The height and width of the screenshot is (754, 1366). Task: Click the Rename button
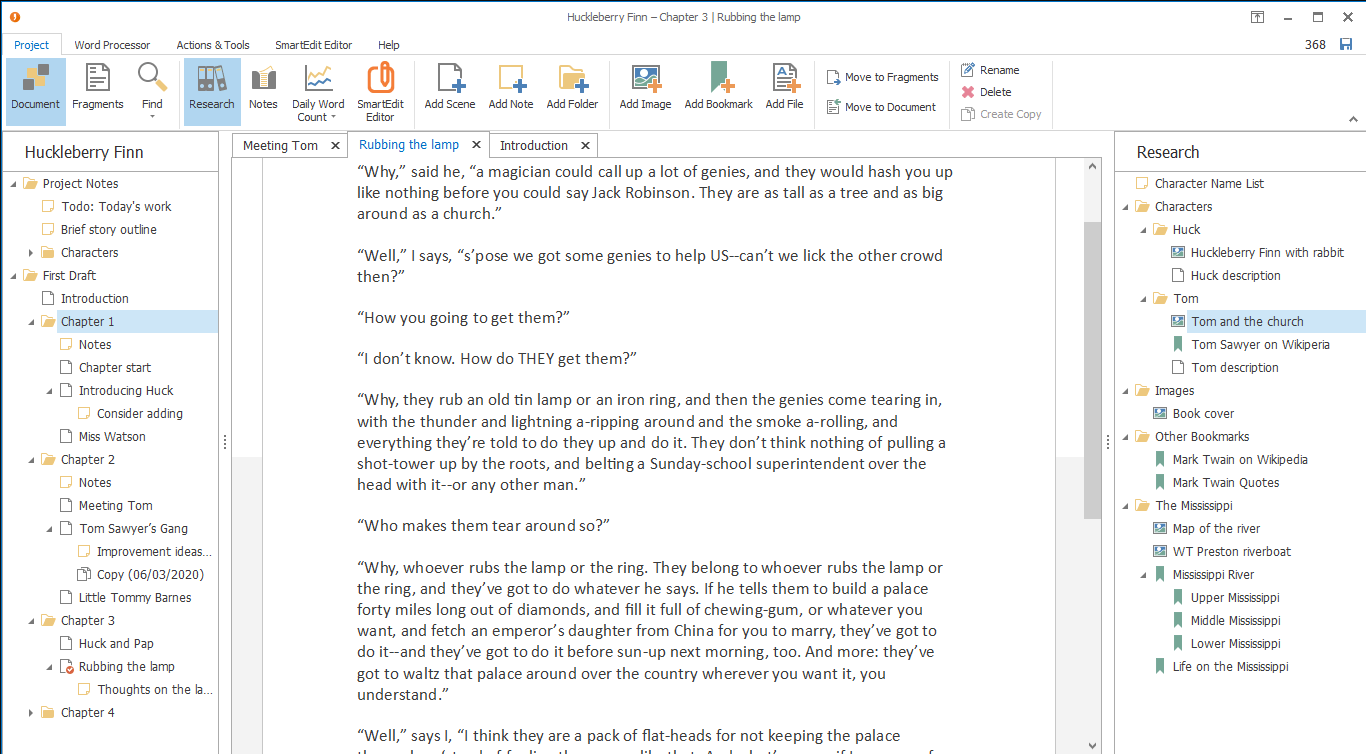[990, 70]
